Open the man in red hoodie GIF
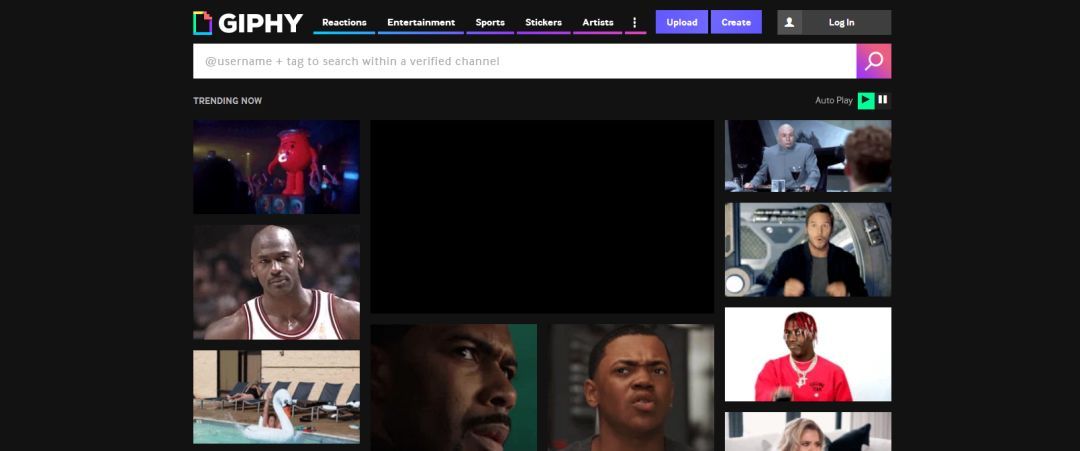The width and height of the screenshot is (1080, 451). (807, 354)
